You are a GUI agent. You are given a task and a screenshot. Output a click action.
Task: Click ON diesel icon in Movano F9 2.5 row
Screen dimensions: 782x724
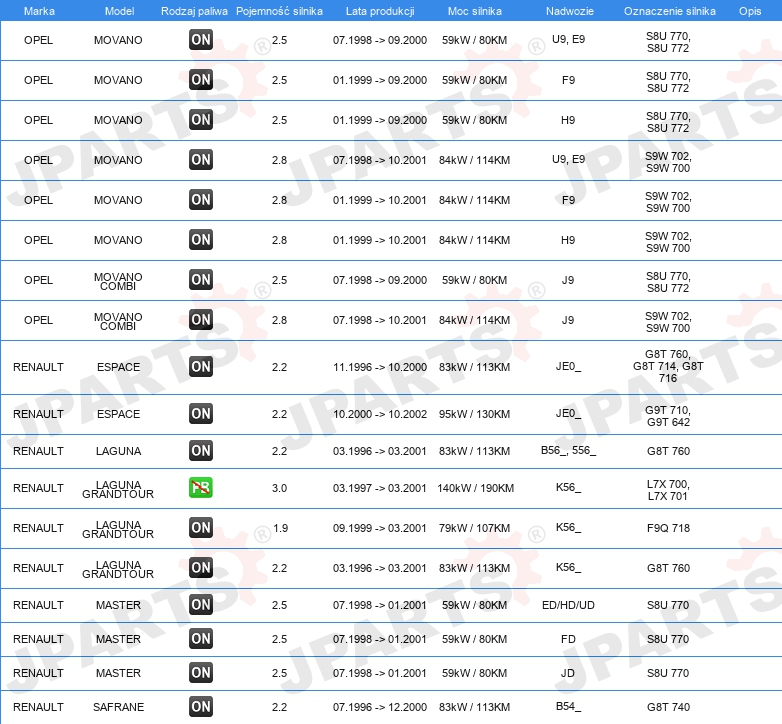(201, 80)
